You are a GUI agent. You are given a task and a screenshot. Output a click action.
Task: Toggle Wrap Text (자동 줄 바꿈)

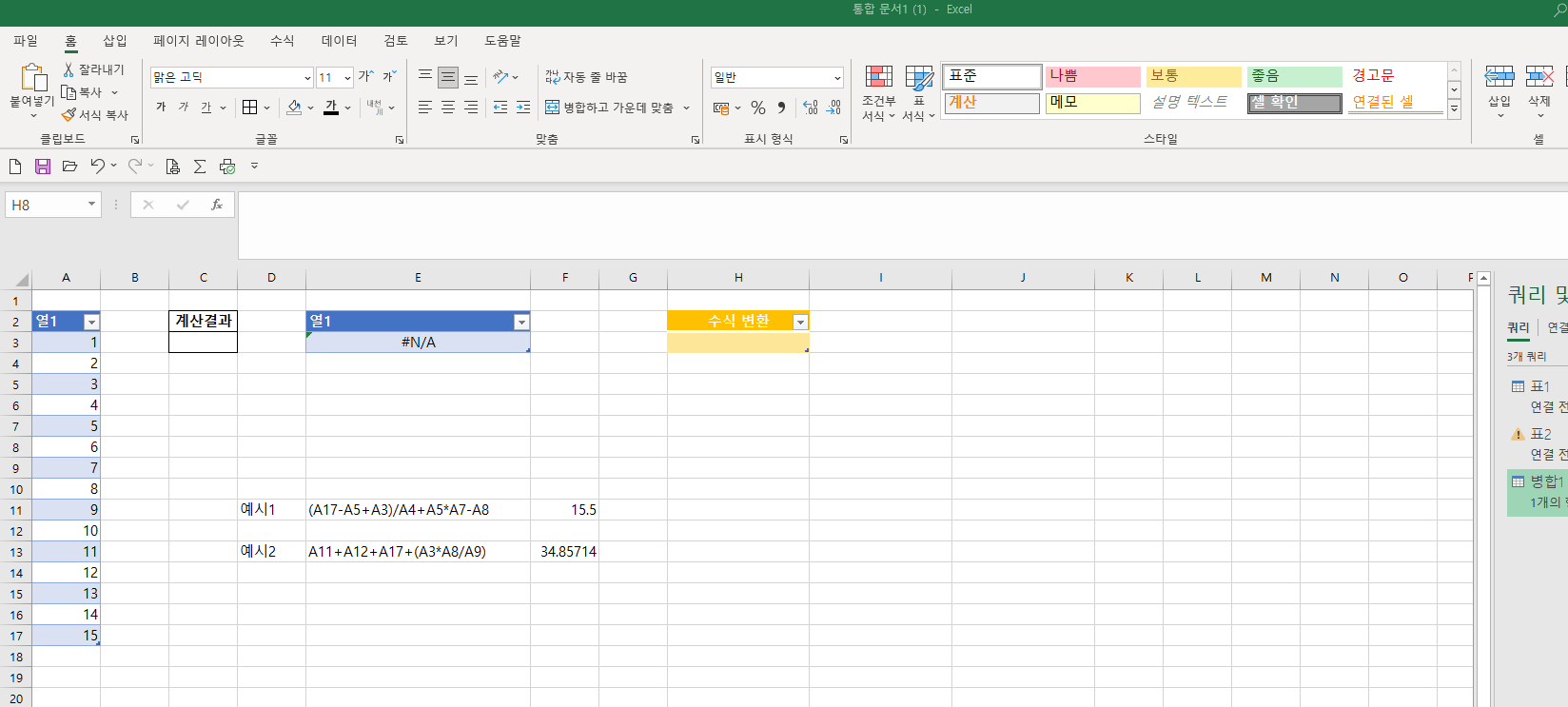tap(586, 77)
